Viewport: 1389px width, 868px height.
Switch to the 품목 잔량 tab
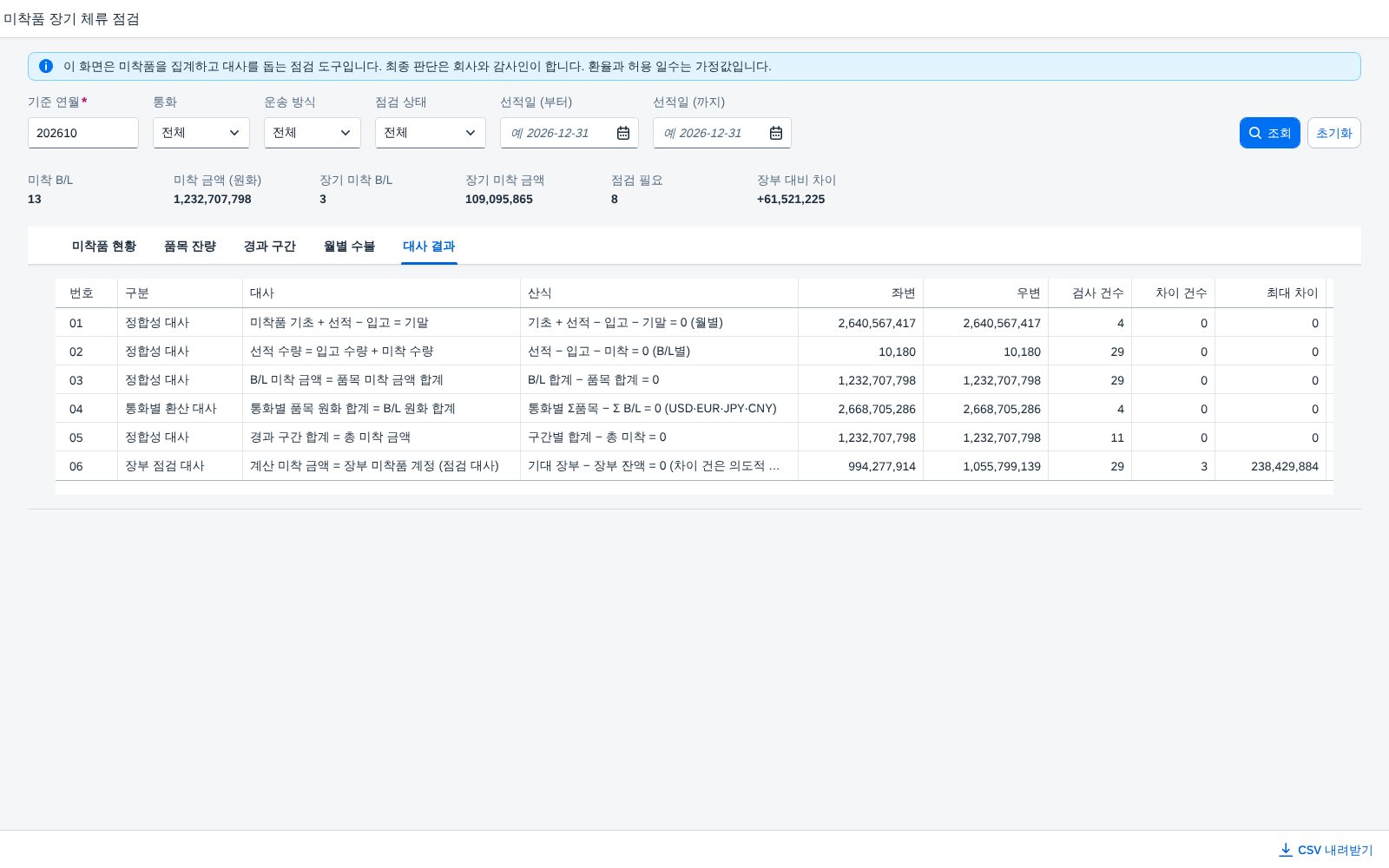click(x=190, y=247)
